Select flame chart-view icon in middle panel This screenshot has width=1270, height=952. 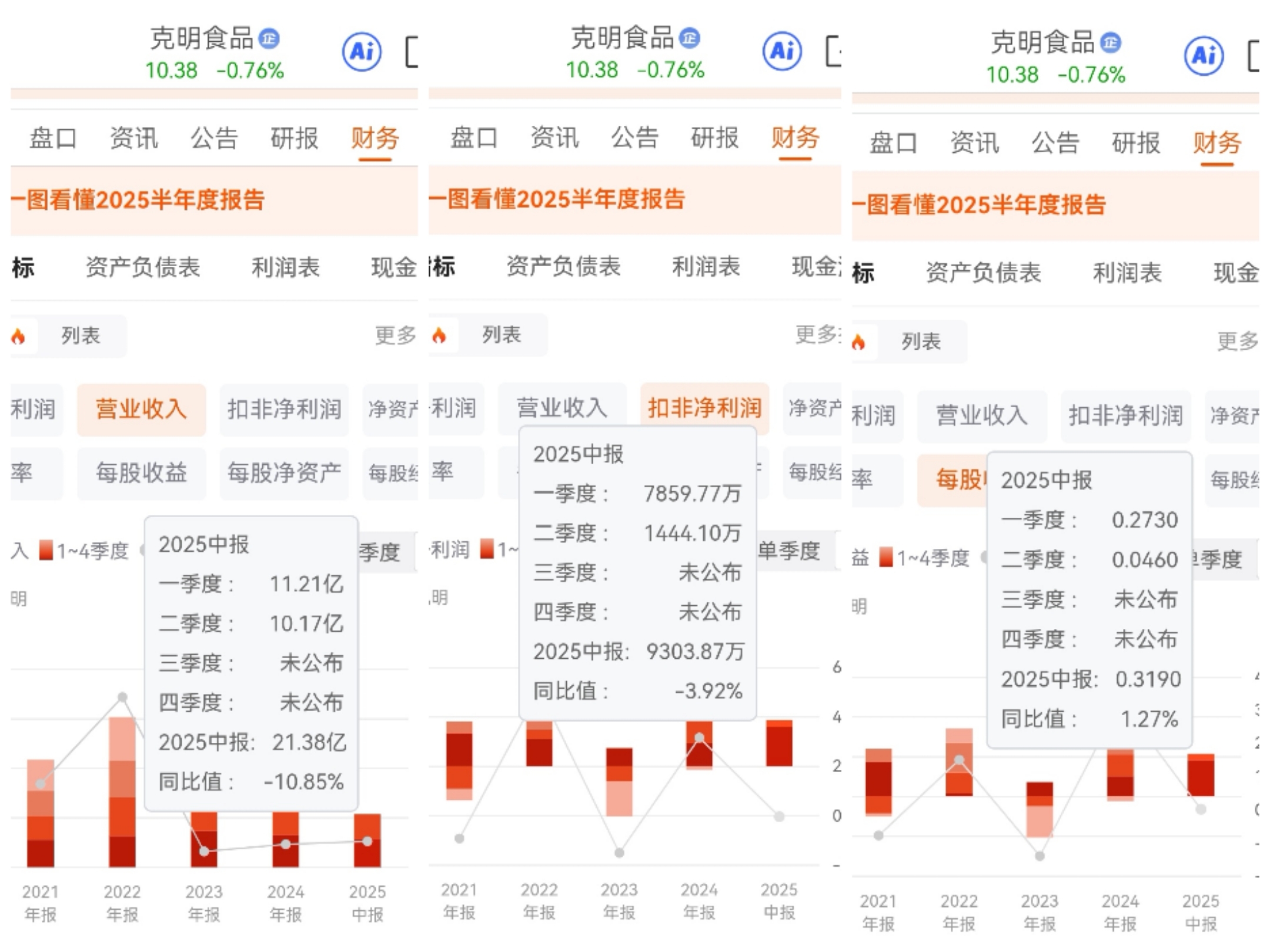click(439, 336)
